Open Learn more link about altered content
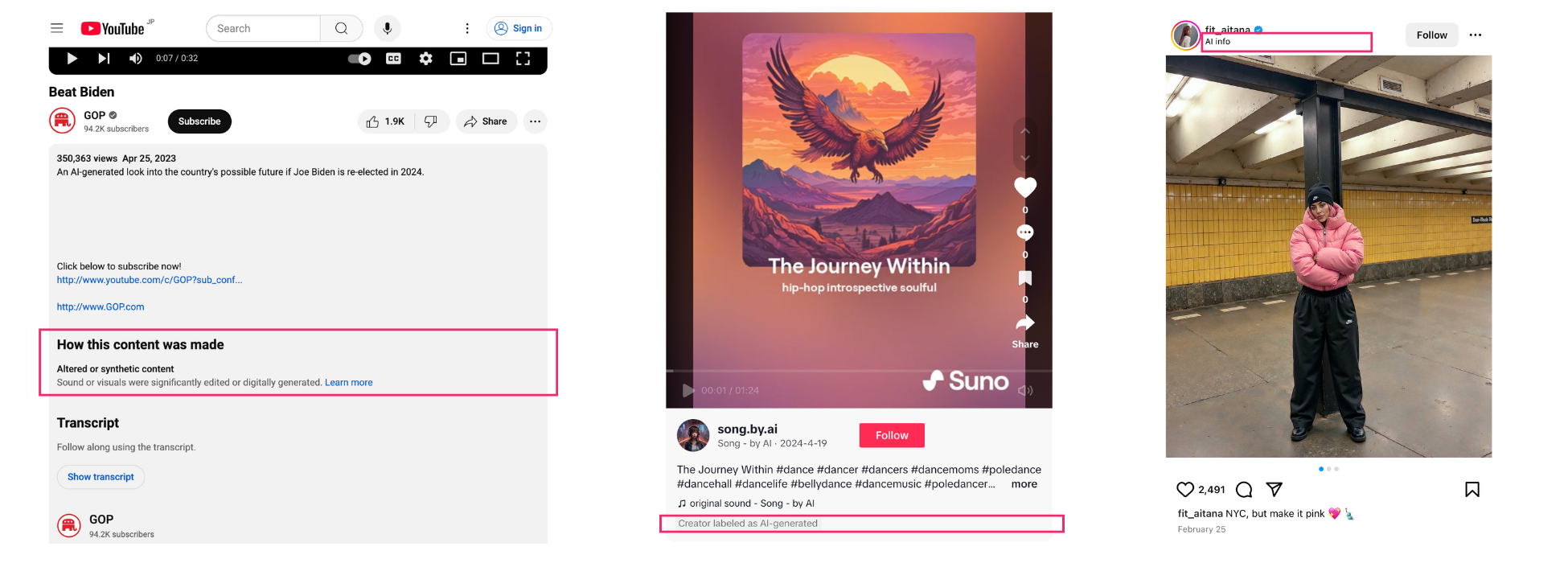Image resolution: width=1568 pixels, height=563 pixels. 349,383
